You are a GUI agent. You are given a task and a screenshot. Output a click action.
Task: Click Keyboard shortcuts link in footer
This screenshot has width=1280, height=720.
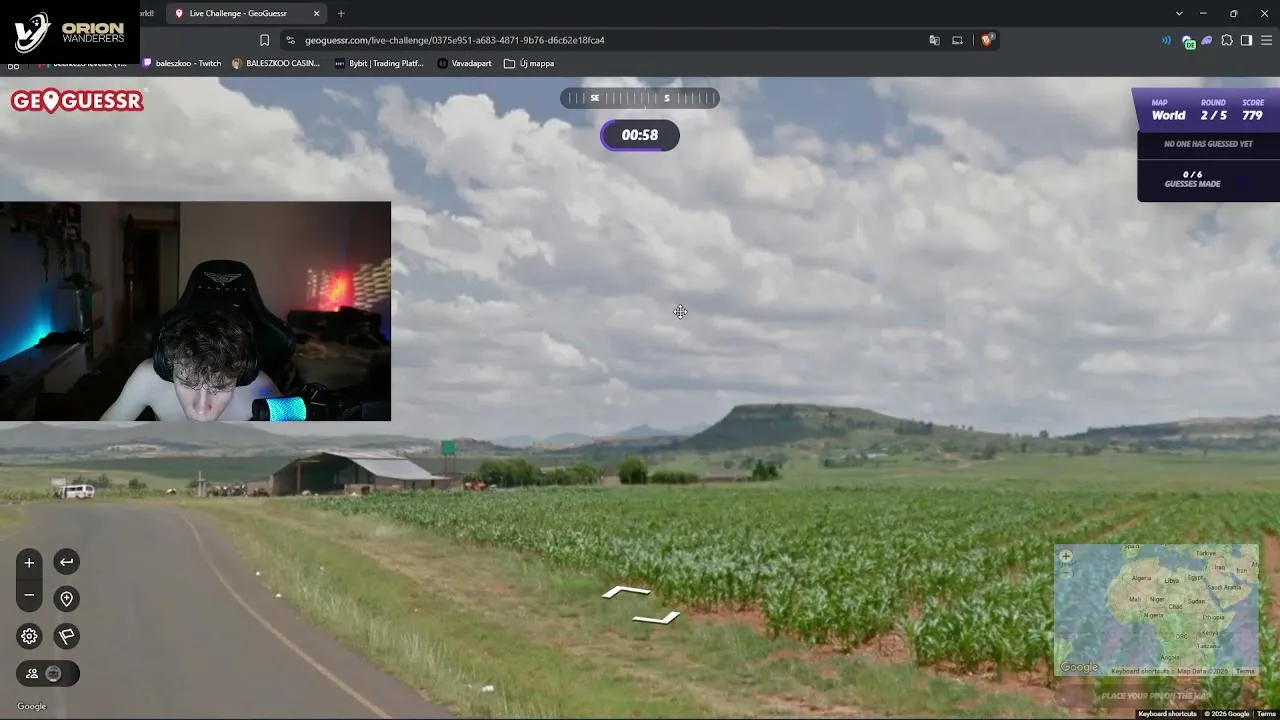click(1167, 714)
